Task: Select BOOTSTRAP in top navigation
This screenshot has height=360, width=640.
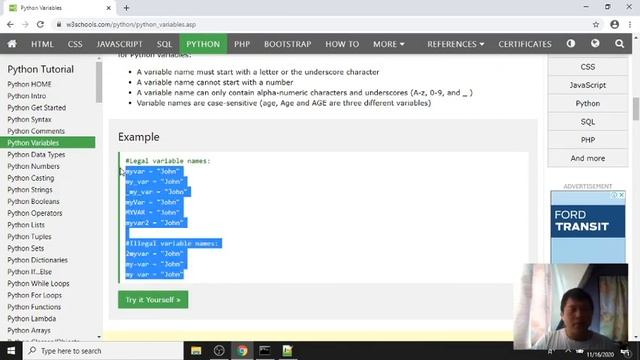Action: (287, 44)
